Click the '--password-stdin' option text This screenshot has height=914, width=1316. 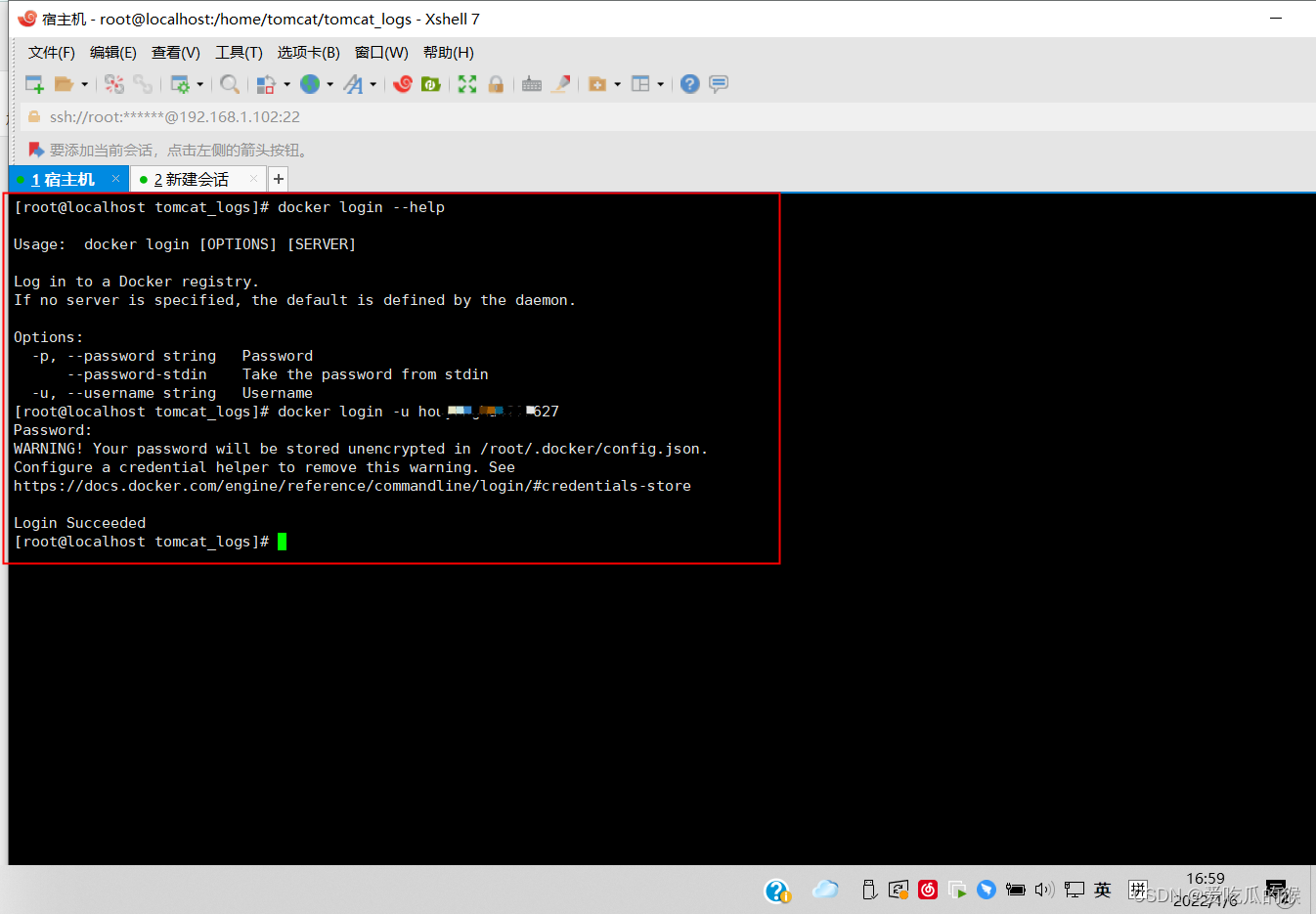click(x=137, y=374)
